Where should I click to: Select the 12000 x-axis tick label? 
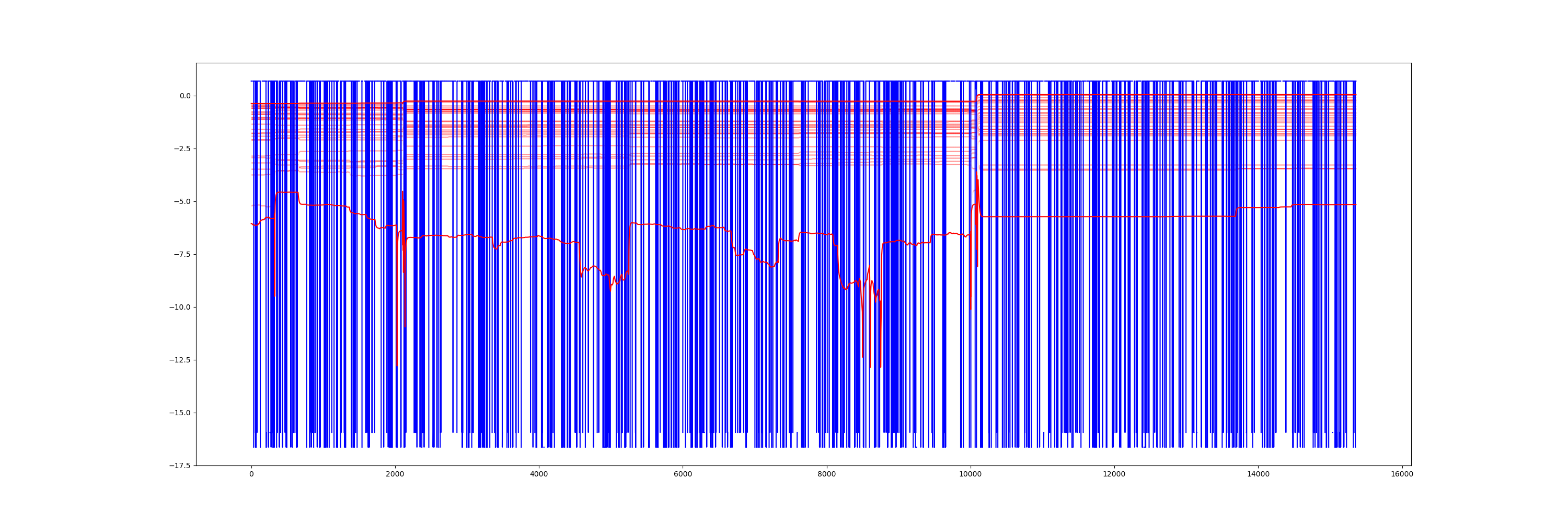click(x=1114, y=474)
